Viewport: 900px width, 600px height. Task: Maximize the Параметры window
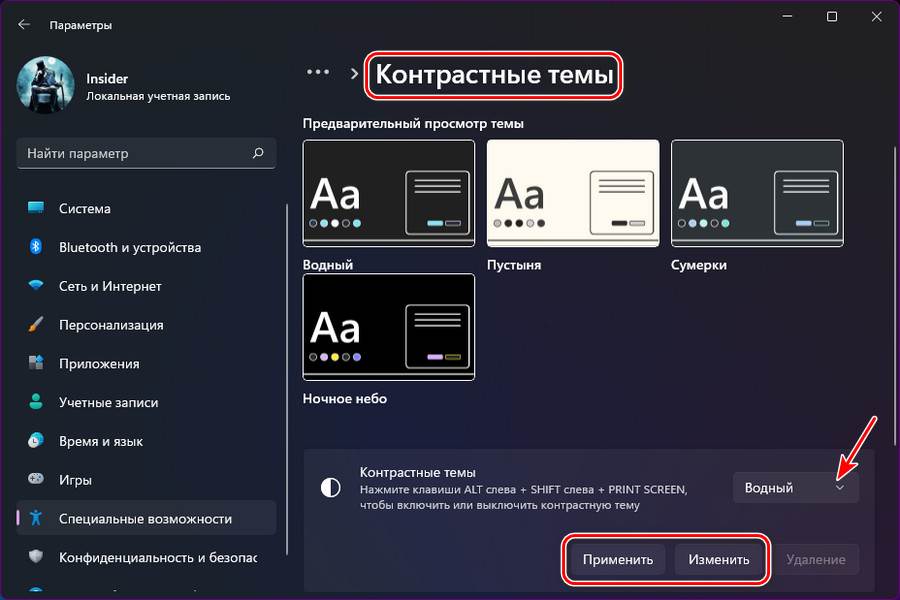[x=831, y=17]
